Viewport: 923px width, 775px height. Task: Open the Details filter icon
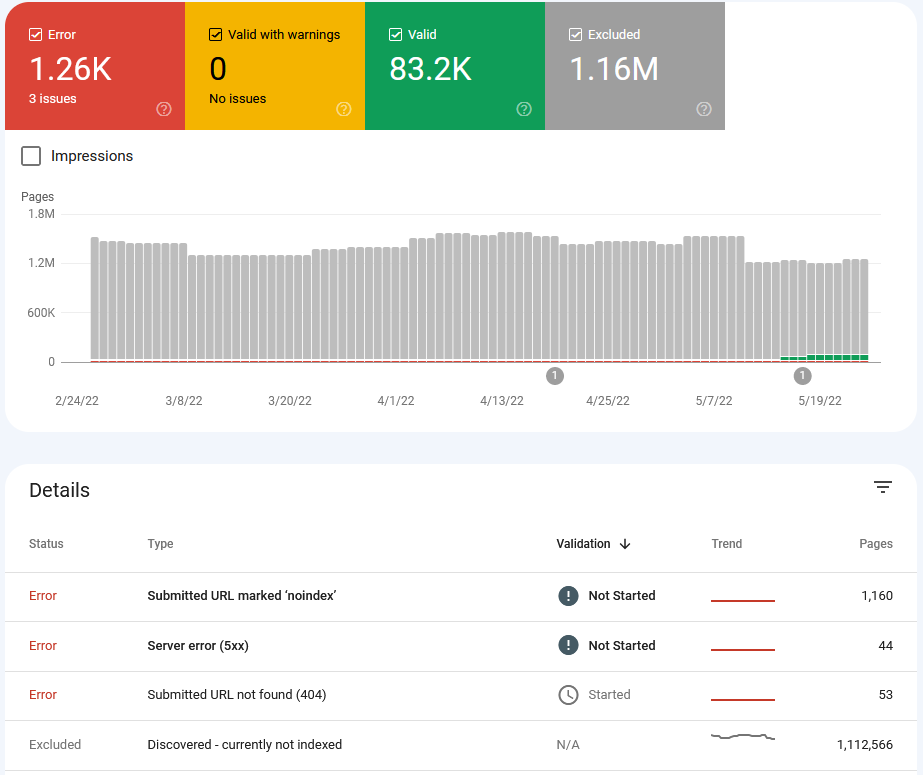click(882, 487)
